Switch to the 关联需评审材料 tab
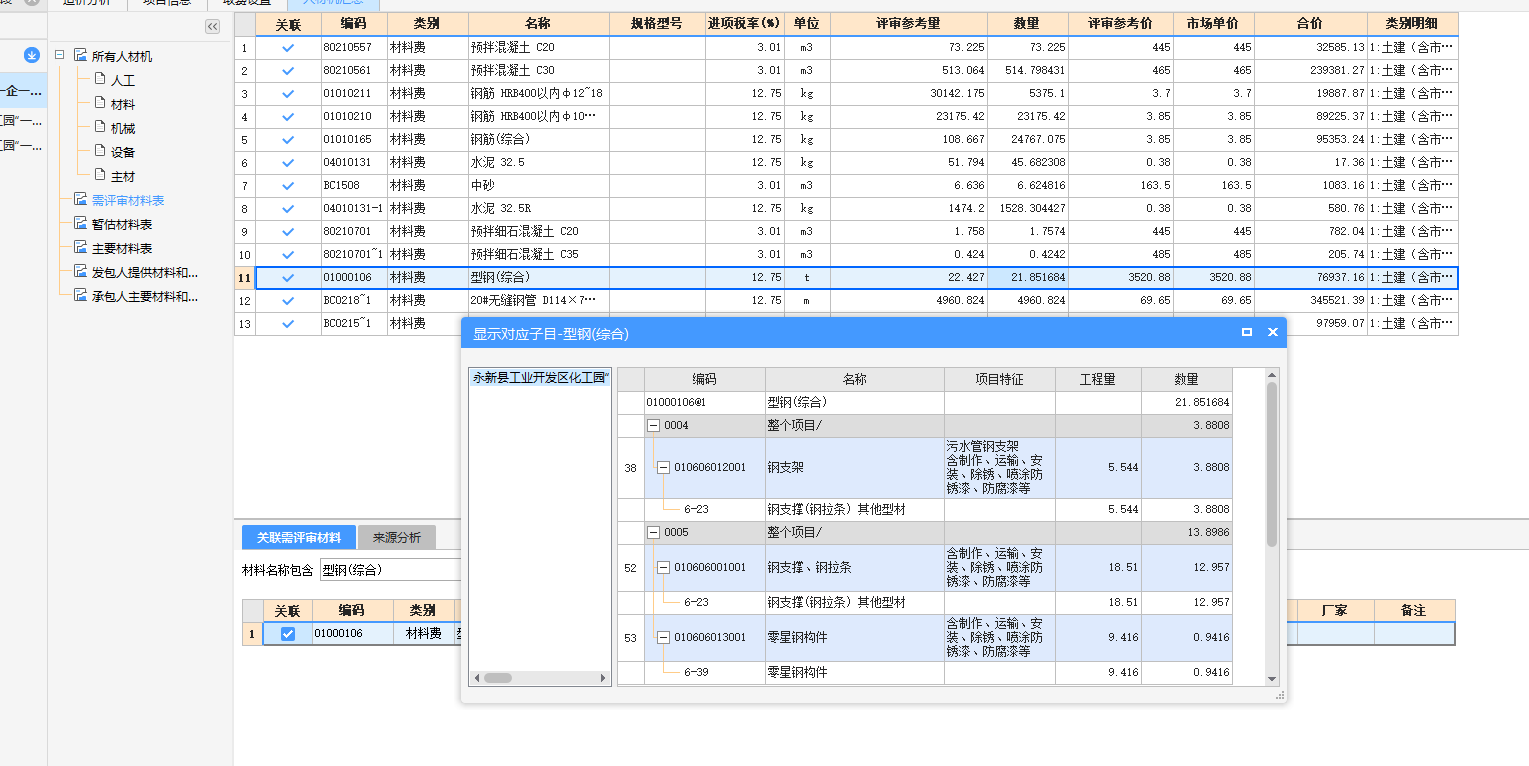 point(298,537)
